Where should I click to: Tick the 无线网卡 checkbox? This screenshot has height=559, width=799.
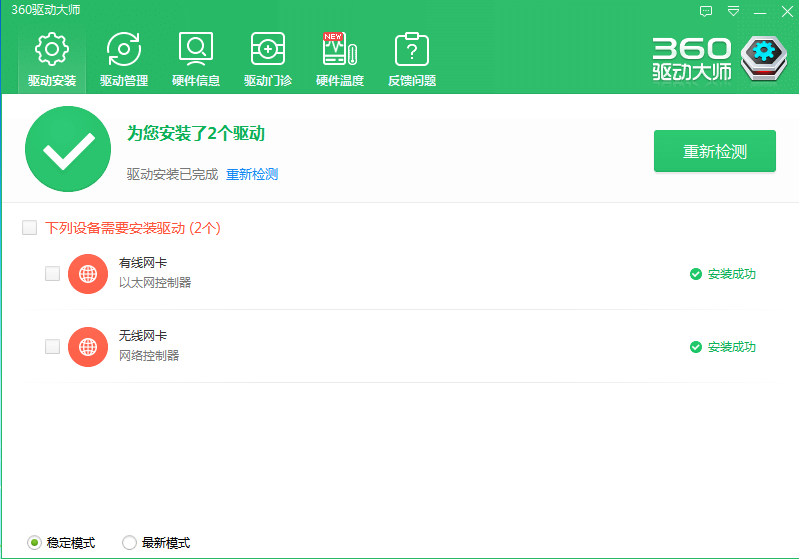pos(52,347)
